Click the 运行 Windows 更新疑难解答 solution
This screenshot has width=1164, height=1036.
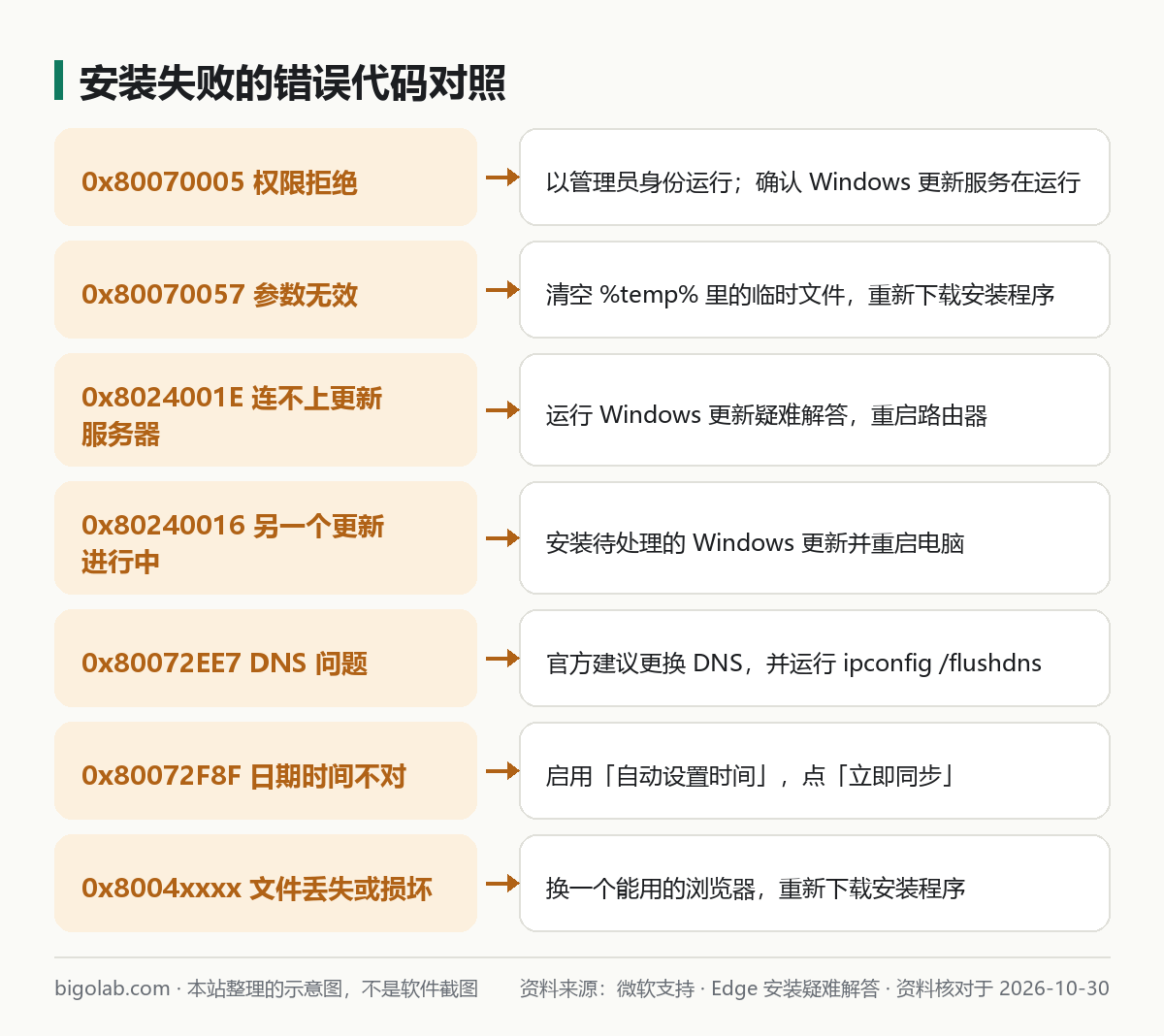click(815, 410)
